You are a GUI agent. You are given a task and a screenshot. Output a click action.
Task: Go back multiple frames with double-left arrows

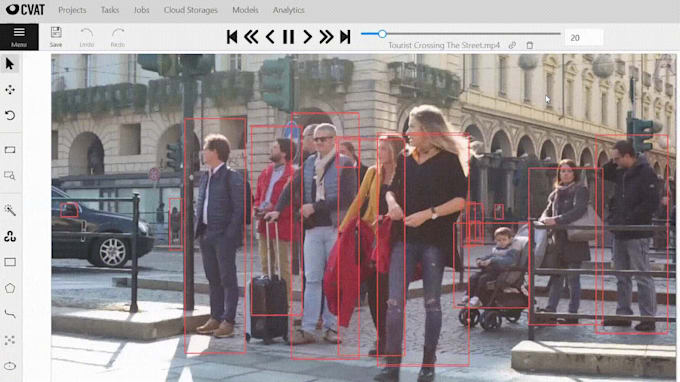(x=251, y=37)
